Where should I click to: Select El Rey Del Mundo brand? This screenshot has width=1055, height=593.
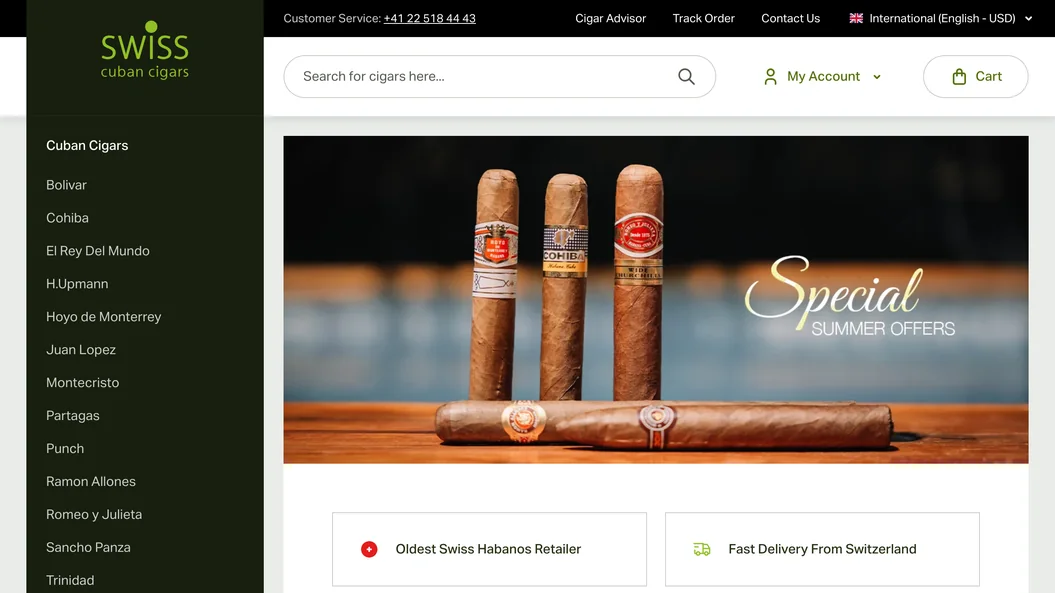98,251
